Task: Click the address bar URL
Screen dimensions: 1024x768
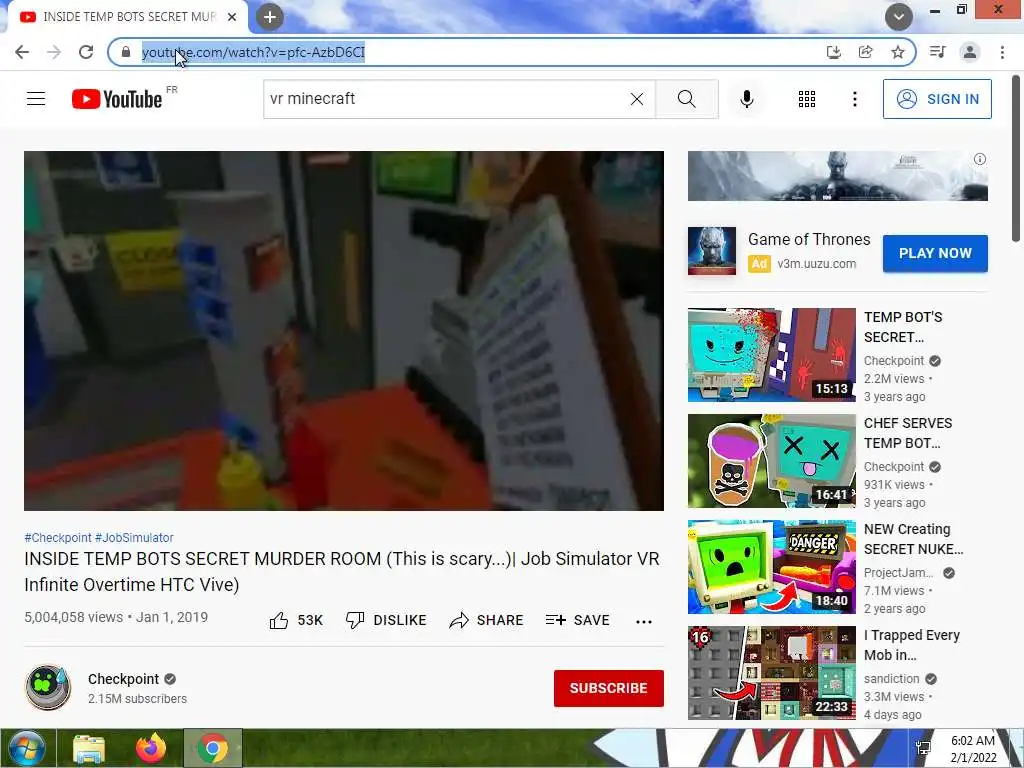Action: (x=253, y=52)
